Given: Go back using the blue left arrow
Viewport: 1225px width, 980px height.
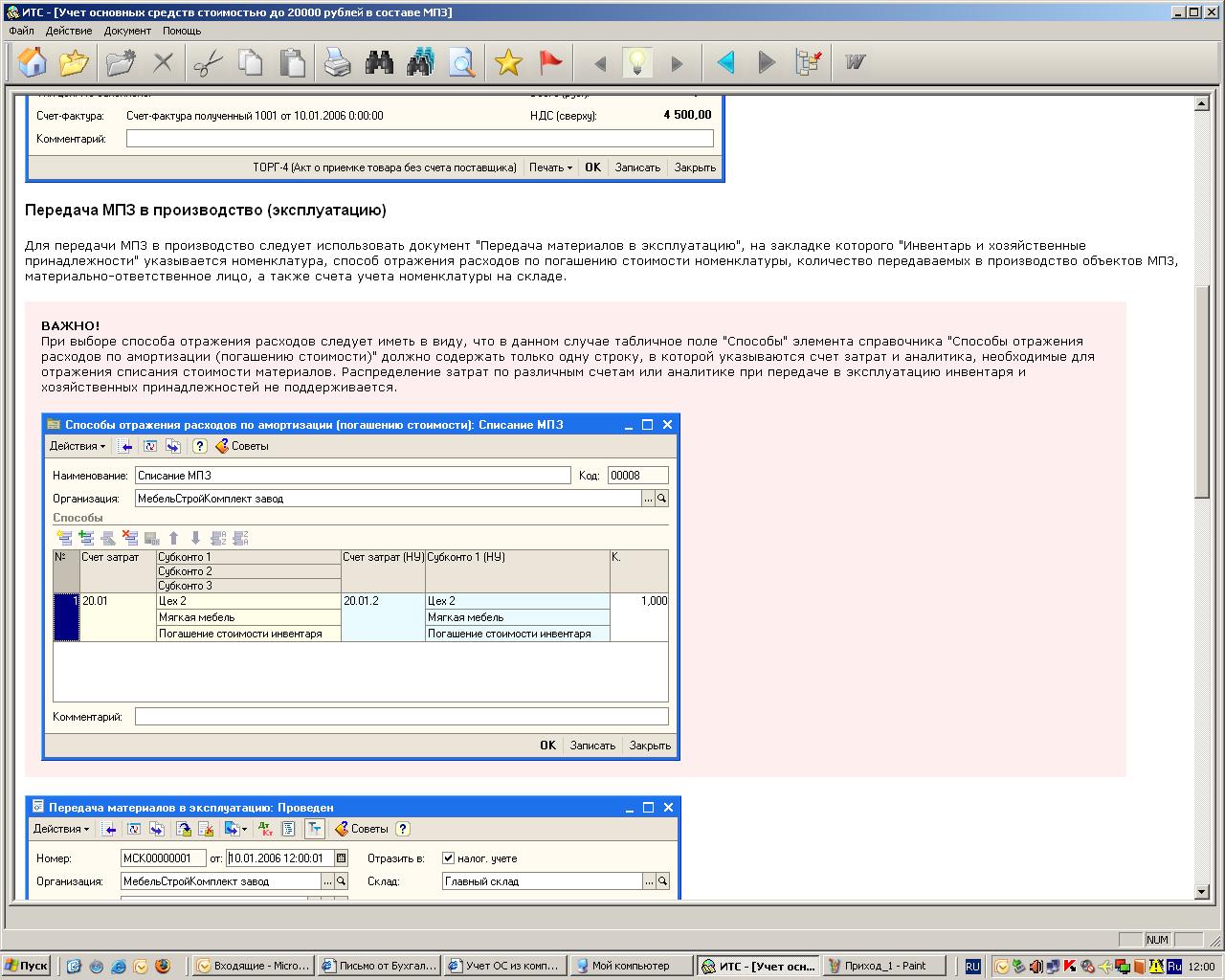Looking at the screenshot, I should click(725, 63).
